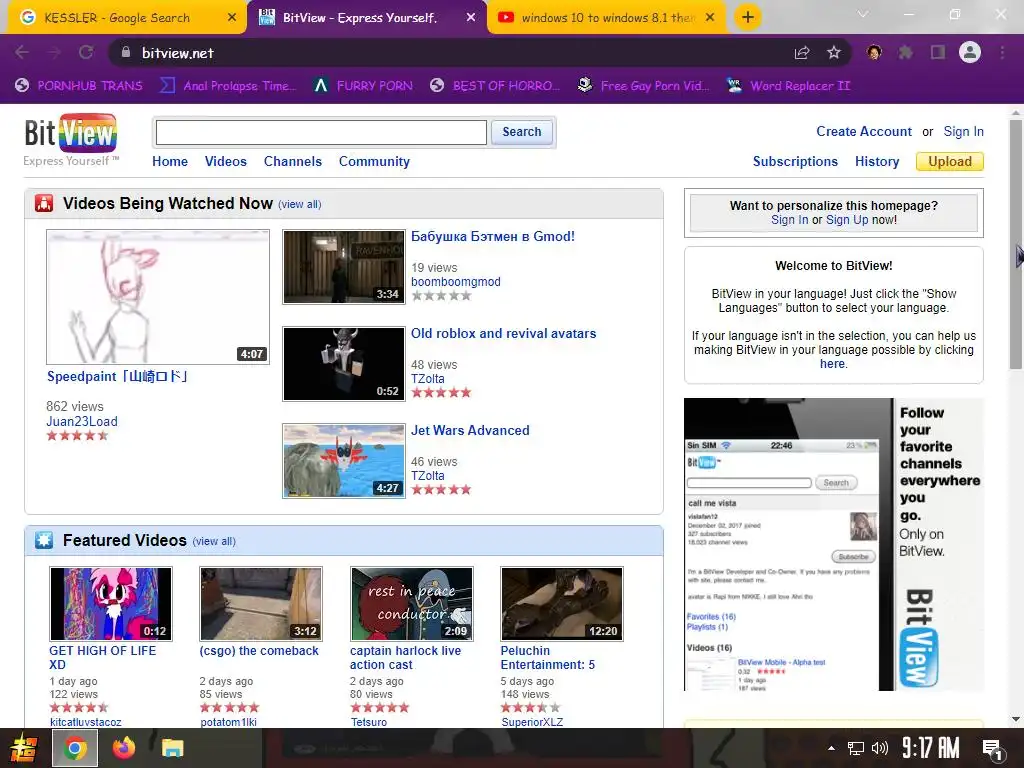Viewport: 1024px width, 768px height.
Task: Open the Channels menu item
Action: [x=293, y=161]
